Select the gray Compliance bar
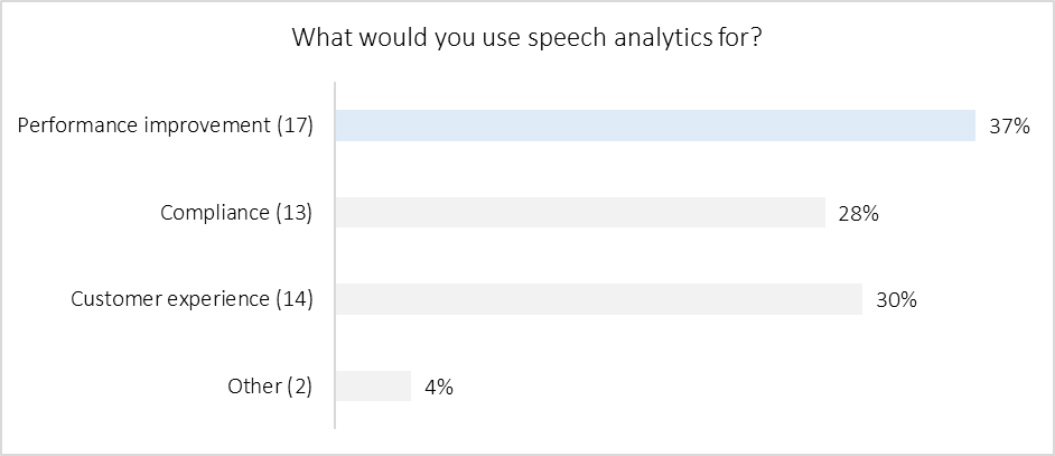 click(x=580, y=212)
